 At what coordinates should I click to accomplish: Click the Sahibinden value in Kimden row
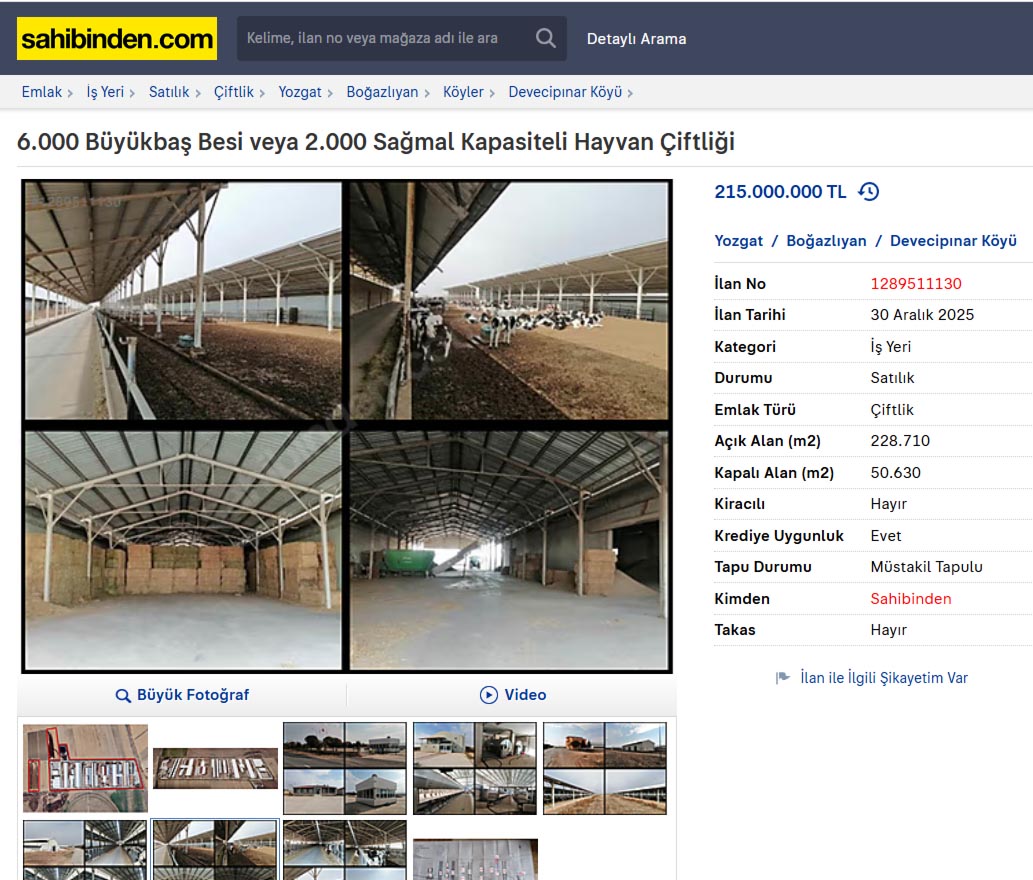[x=910, y=599]
